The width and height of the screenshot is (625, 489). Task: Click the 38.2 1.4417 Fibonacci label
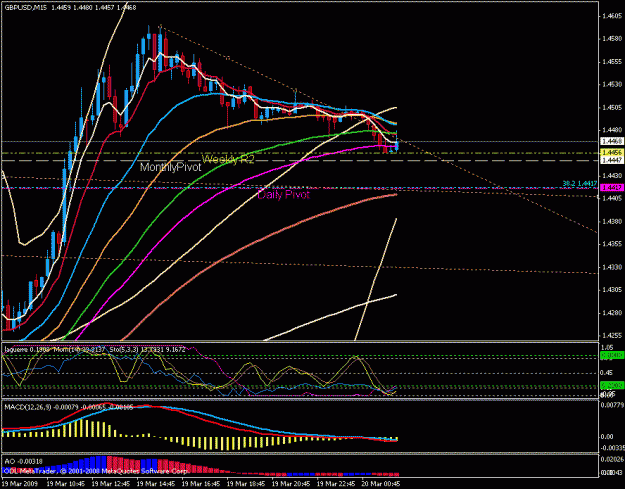pyautogui.click(x=580, y=183)
